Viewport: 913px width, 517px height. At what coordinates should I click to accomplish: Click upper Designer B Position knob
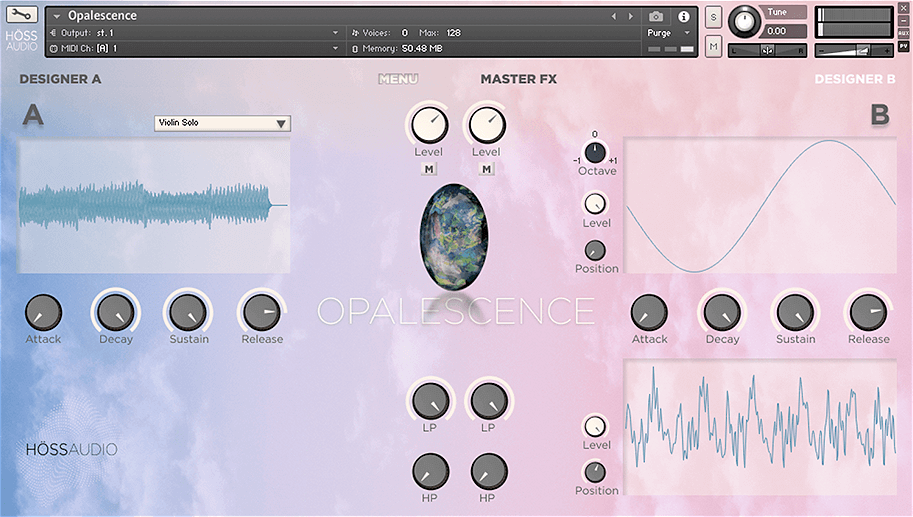pos(595,250)
